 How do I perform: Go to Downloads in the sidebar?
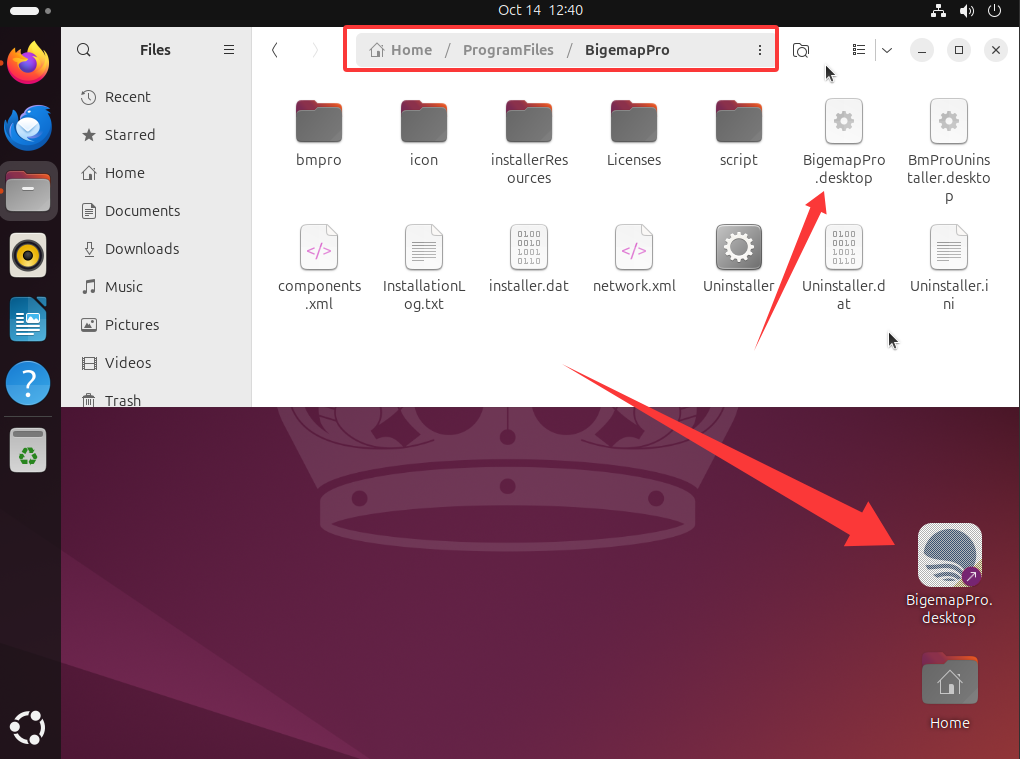(142, 249)
